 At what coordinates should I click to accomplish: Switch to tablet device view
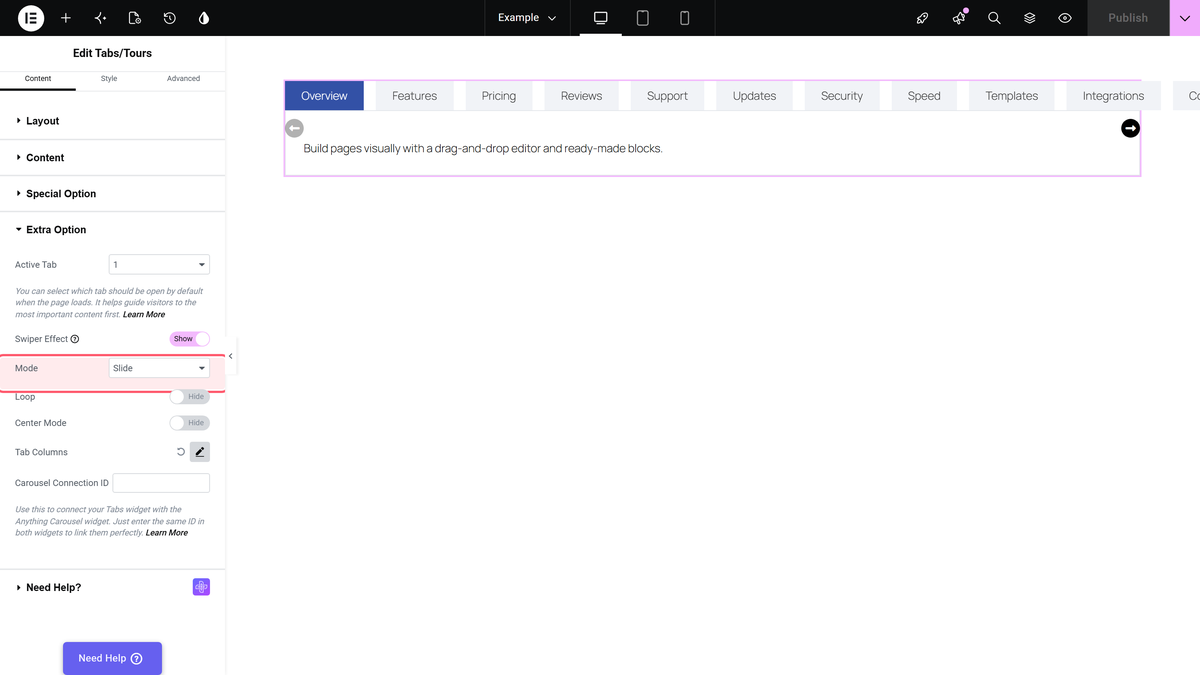coord(643,18)
